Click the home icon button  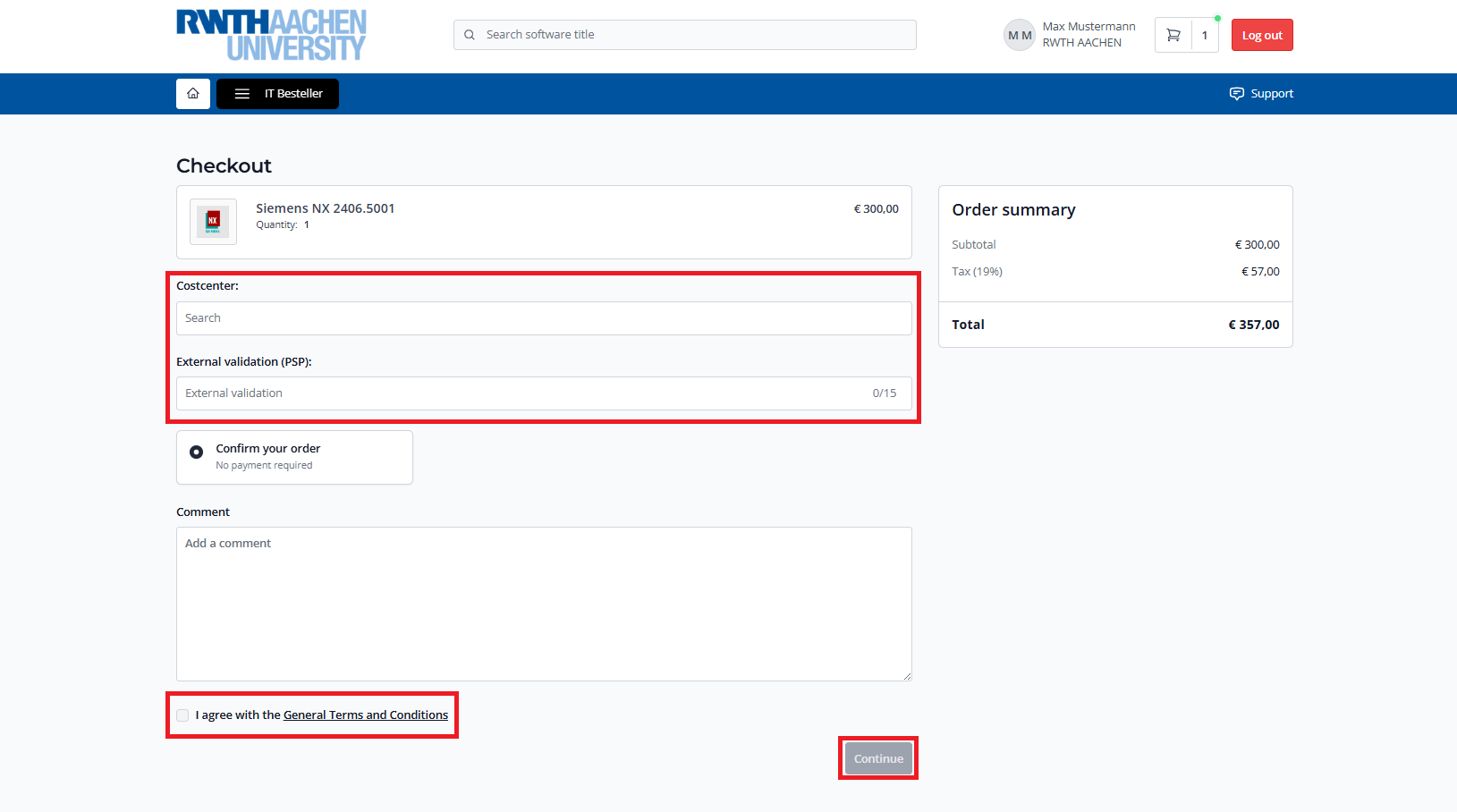click(x=192, y=94)
